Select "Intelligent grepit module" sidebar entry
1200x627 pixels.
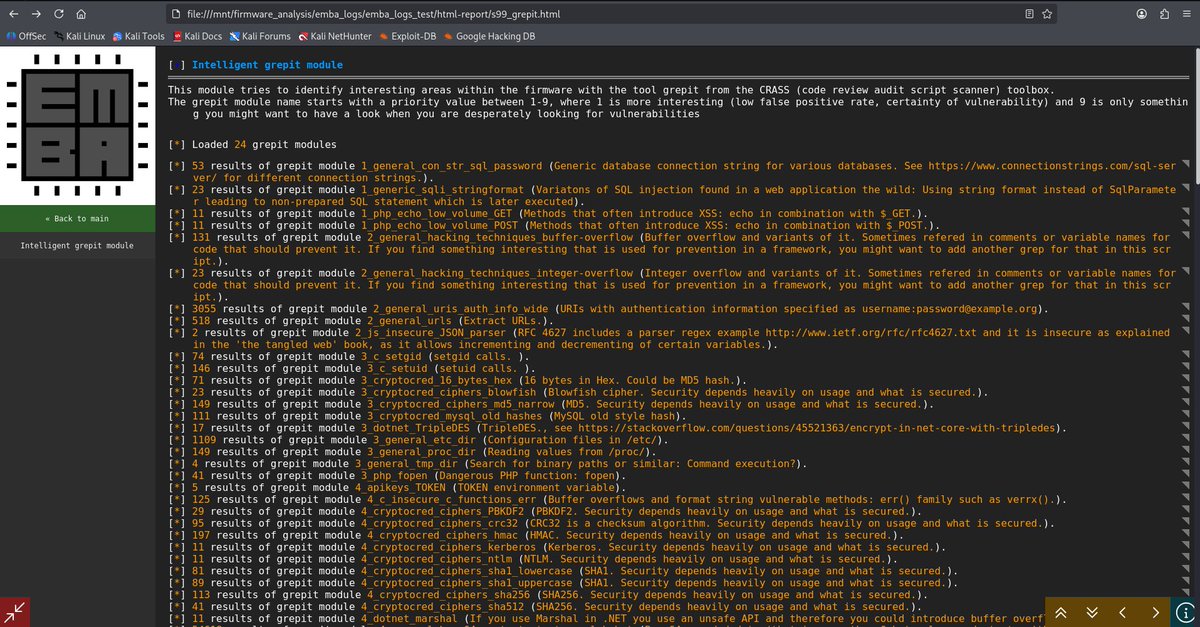(x=77, y=245)
